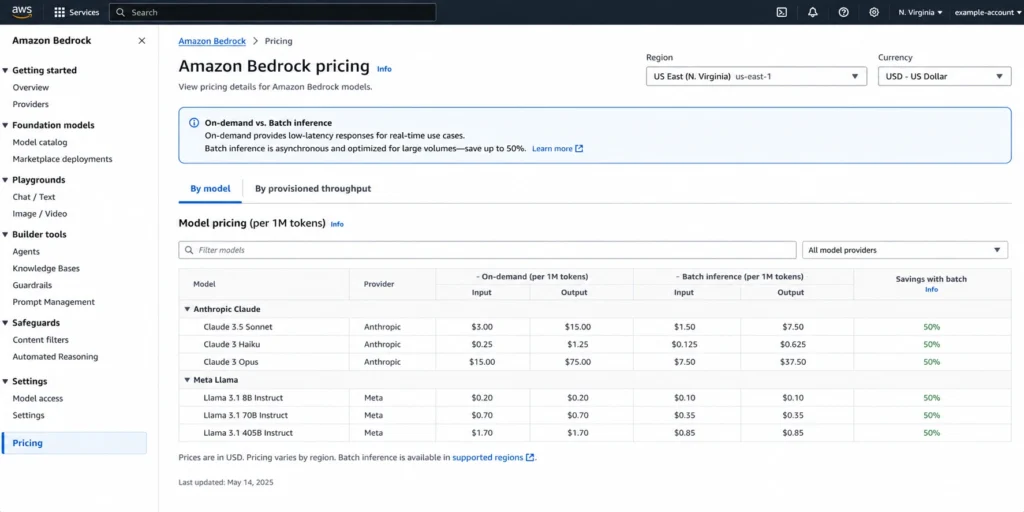The width and height of the screenshot is (1024, 512).
Task: Open Providers in sidebar
Action: pos(31,104)
